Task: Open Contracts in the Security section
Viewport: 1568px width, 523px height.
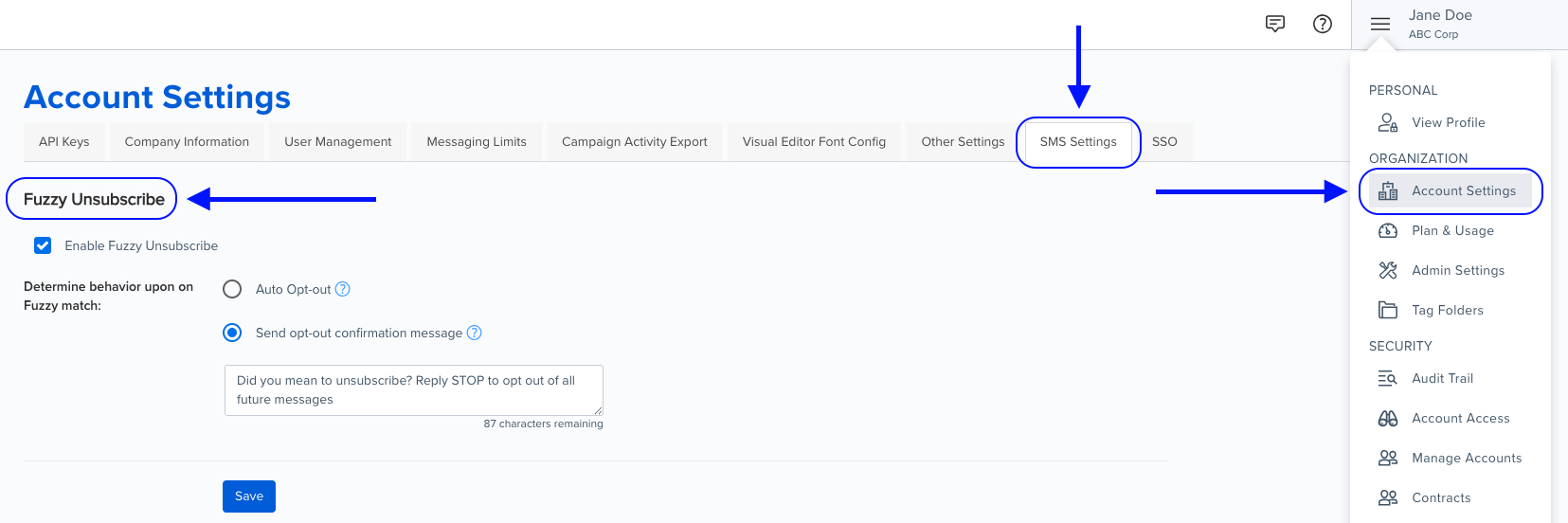Action: [x=1441, y=497]
